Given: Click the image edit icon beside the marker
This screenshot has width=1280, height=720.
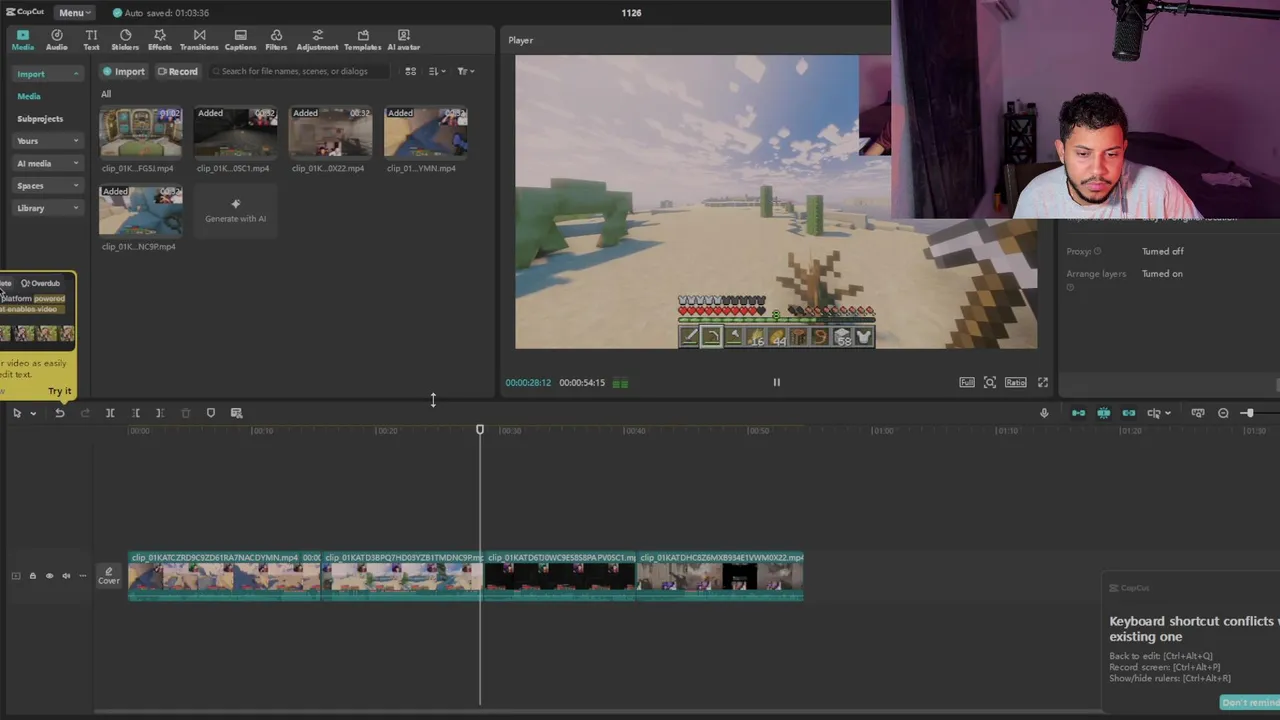Looking at the screenshot, I should click(x=236, y=413).
